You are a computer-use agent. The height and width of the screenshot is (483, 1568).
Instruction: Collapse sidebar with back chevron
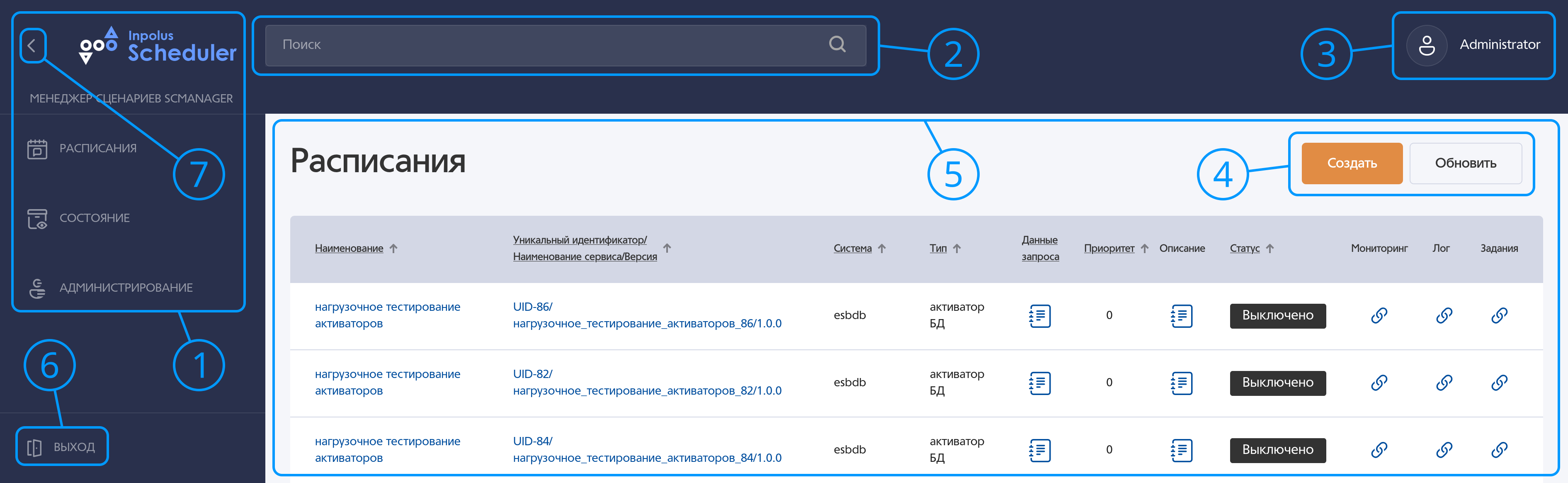point(32,45)
